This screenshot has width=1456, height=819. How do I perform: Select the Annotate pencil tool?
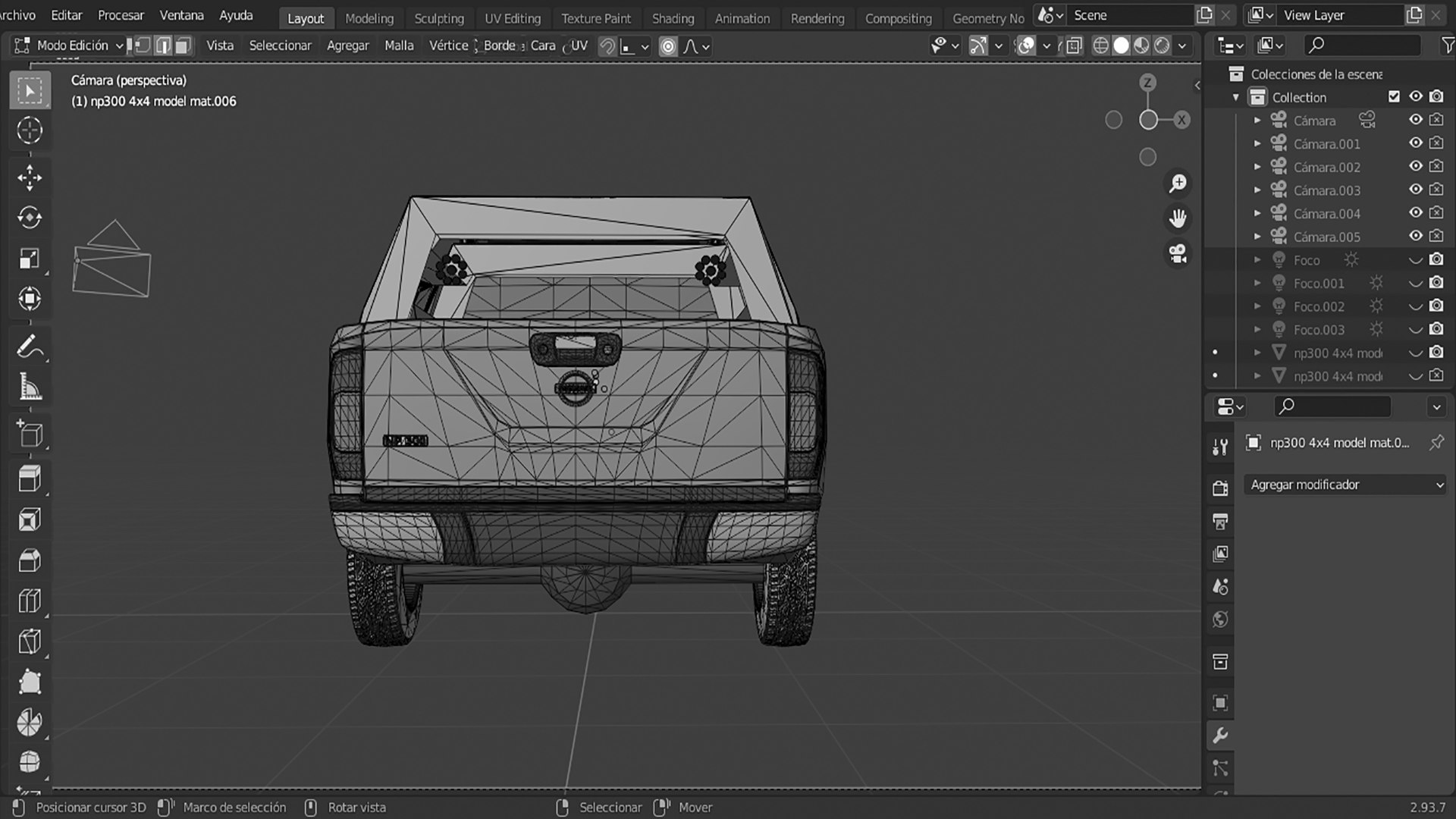point(30,347)
